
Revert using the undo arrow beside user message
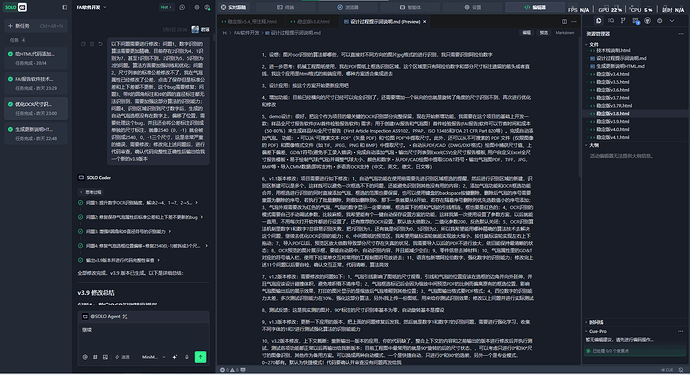pyautogui.click(x=101, y=44)
